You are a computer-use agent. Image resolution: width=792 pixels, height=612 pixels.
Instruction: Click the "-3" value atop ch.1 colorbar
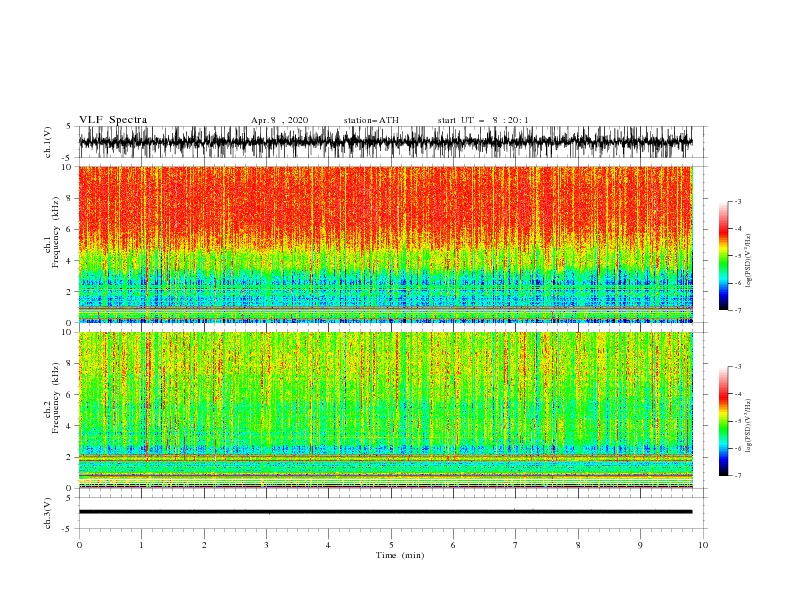tap(737, 201)
